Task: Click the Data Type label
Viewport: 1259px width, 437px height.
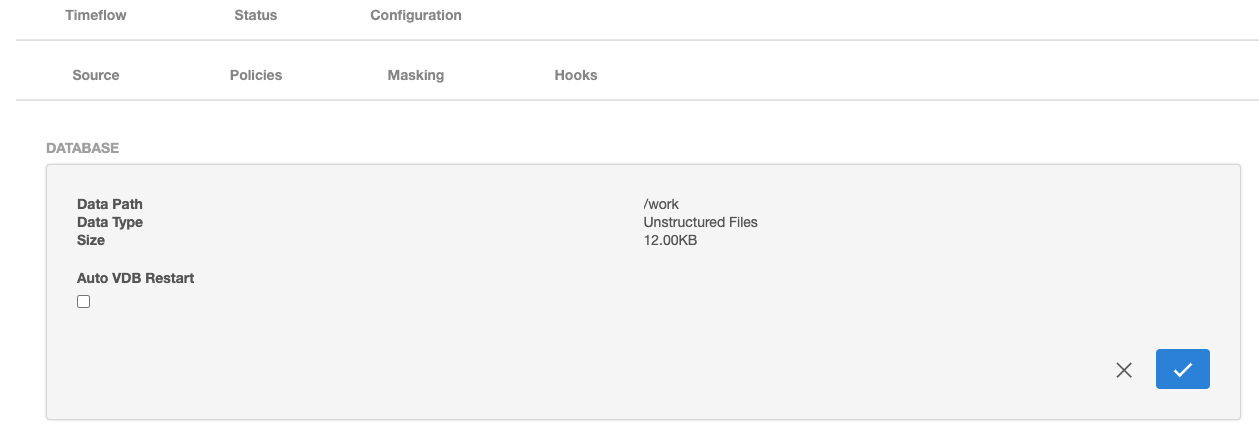Action: [110, 222]
